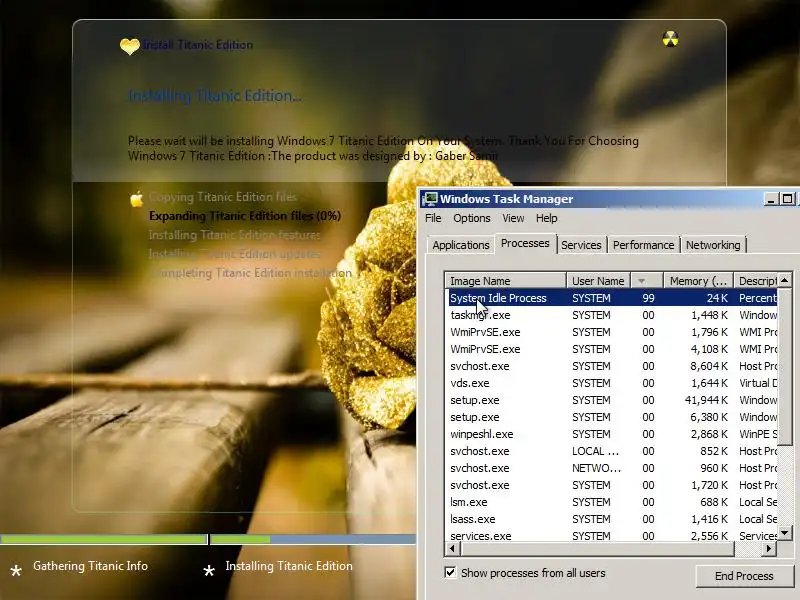Click the horizontal scrollbar thumb in process list
This screenshot has width=800, height=600.
597,549
